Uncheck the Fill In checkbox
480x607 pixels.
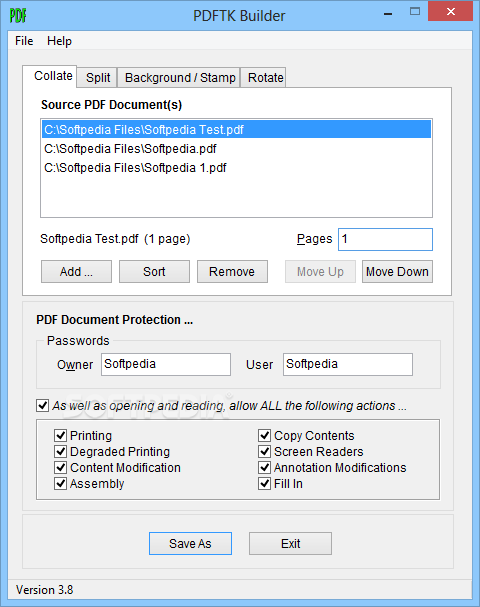point(264,484)
